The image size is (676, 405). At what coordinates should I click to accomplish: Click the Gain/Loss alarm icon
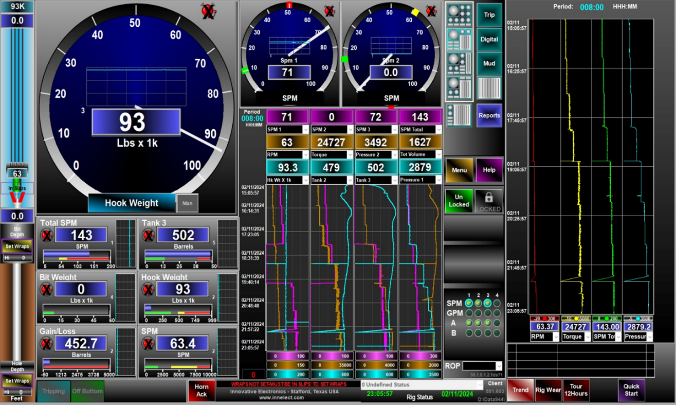47,344
